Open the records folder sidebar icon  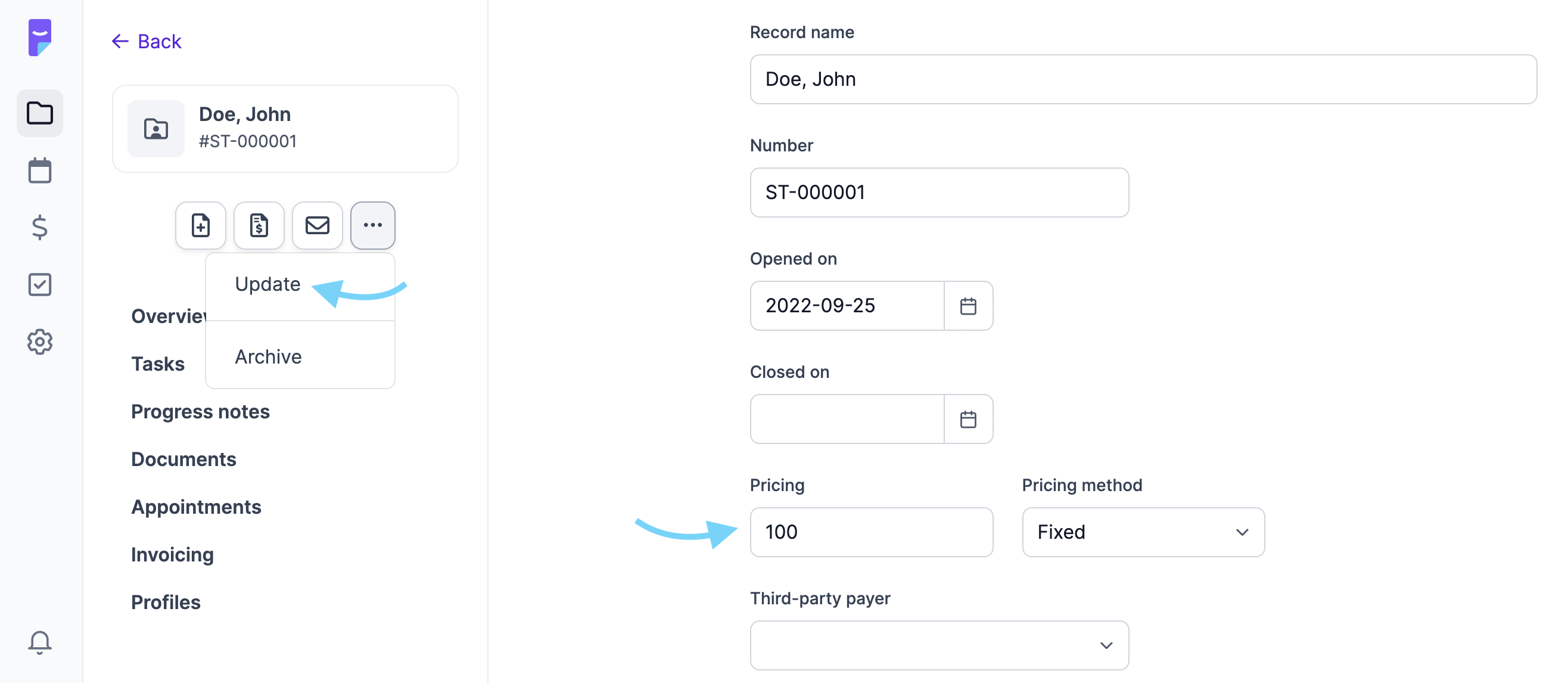coord(39,113)
